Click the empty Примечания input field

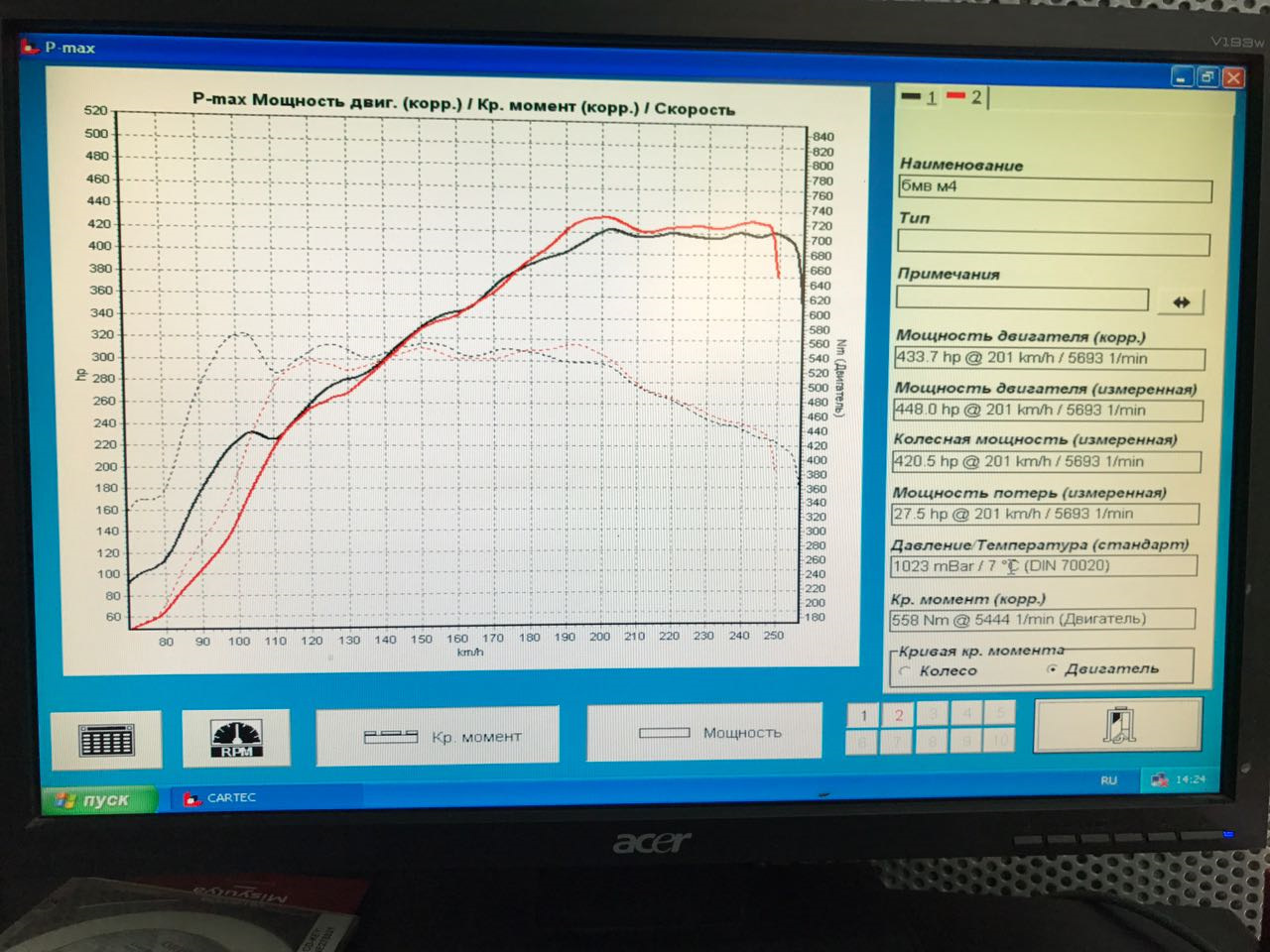pyautogui.click(x=1022, y=297)
